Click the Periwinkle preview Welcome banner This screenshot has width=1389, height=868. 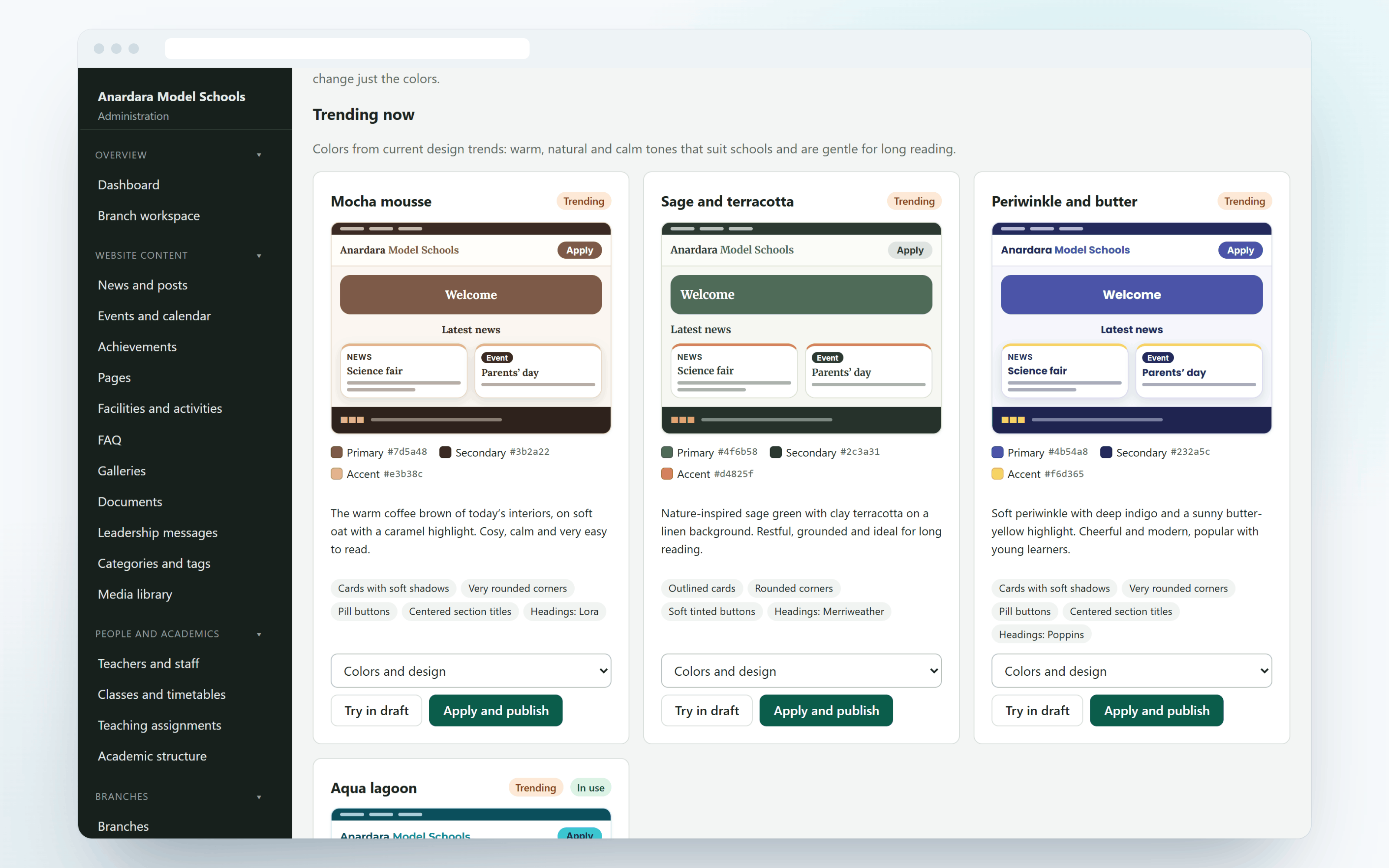1131,295
